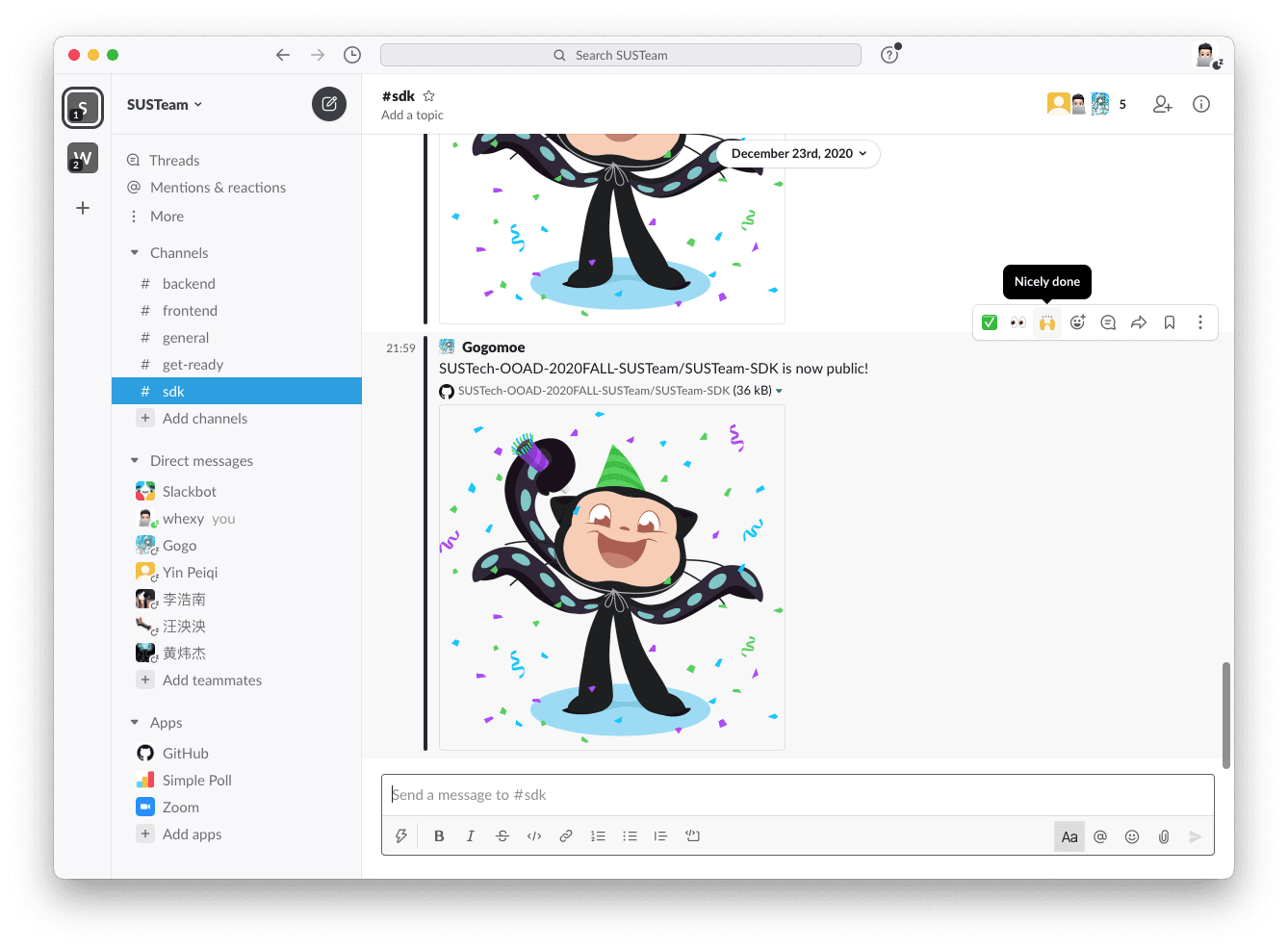The image size is (1288, 950).
Task: Click the share message arrow icon
Action: tap(1138, 322)
